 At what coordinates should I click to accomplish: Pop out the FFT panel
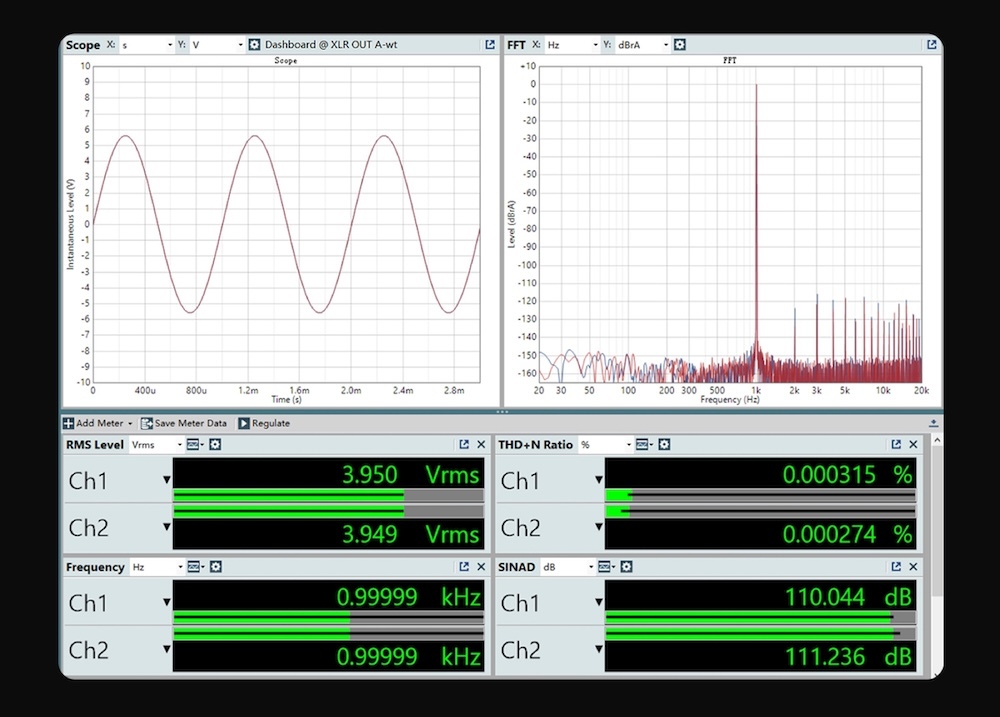tap(932, 45)
